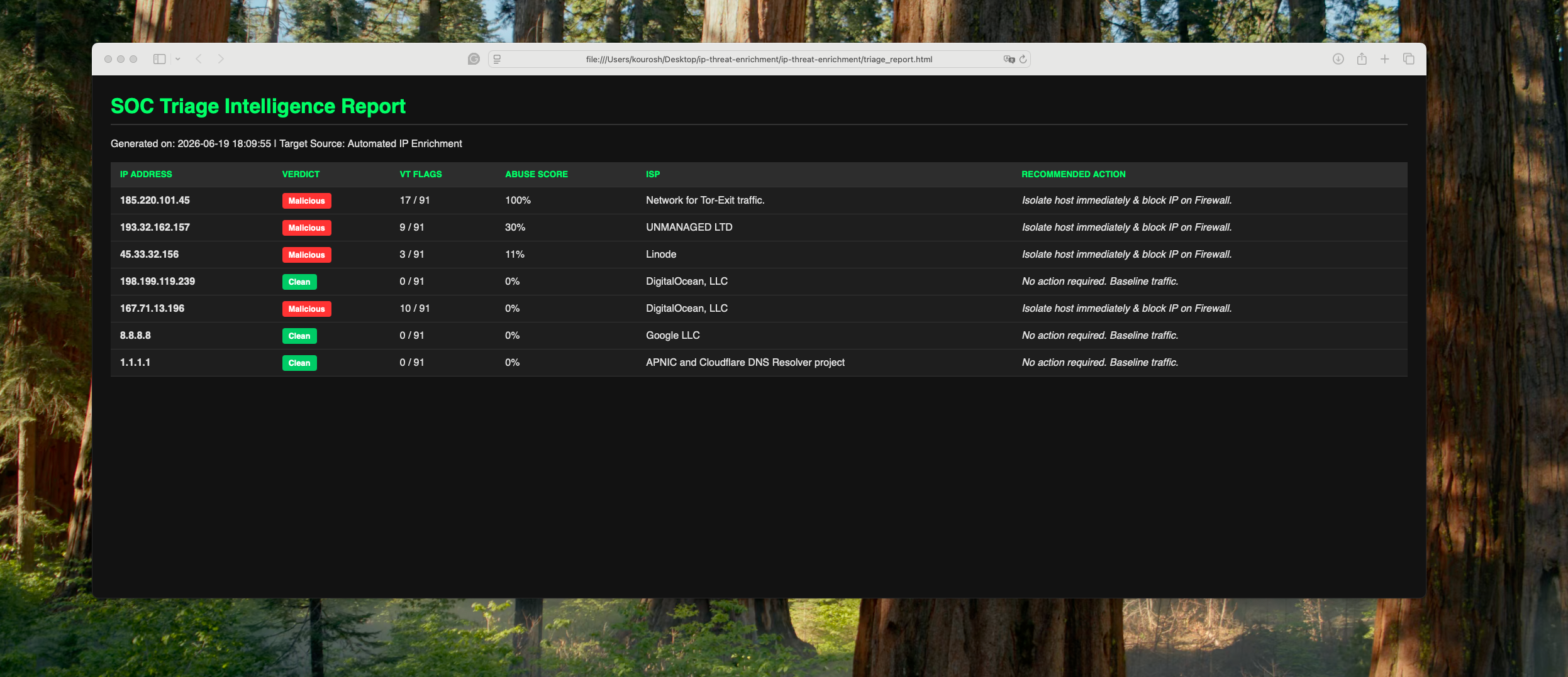Go back to the previous page
This screenshot has width=1568, height=677.
click(199, 59)
